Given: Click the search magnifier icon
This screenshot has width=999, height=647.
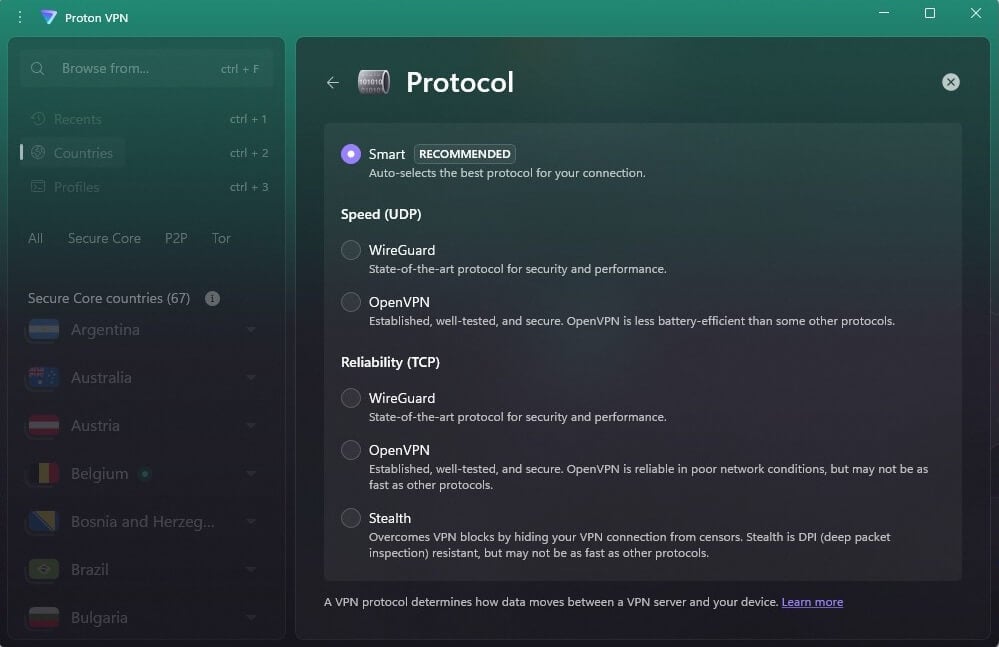Looking at the screenshot, I should coord(37,68).
